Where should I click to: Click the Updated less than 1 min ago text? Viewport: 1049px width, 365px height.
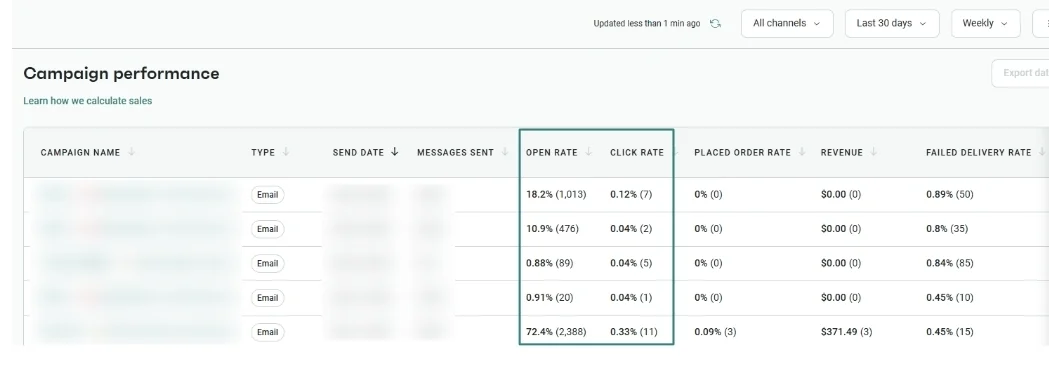(x=646, y=23)
